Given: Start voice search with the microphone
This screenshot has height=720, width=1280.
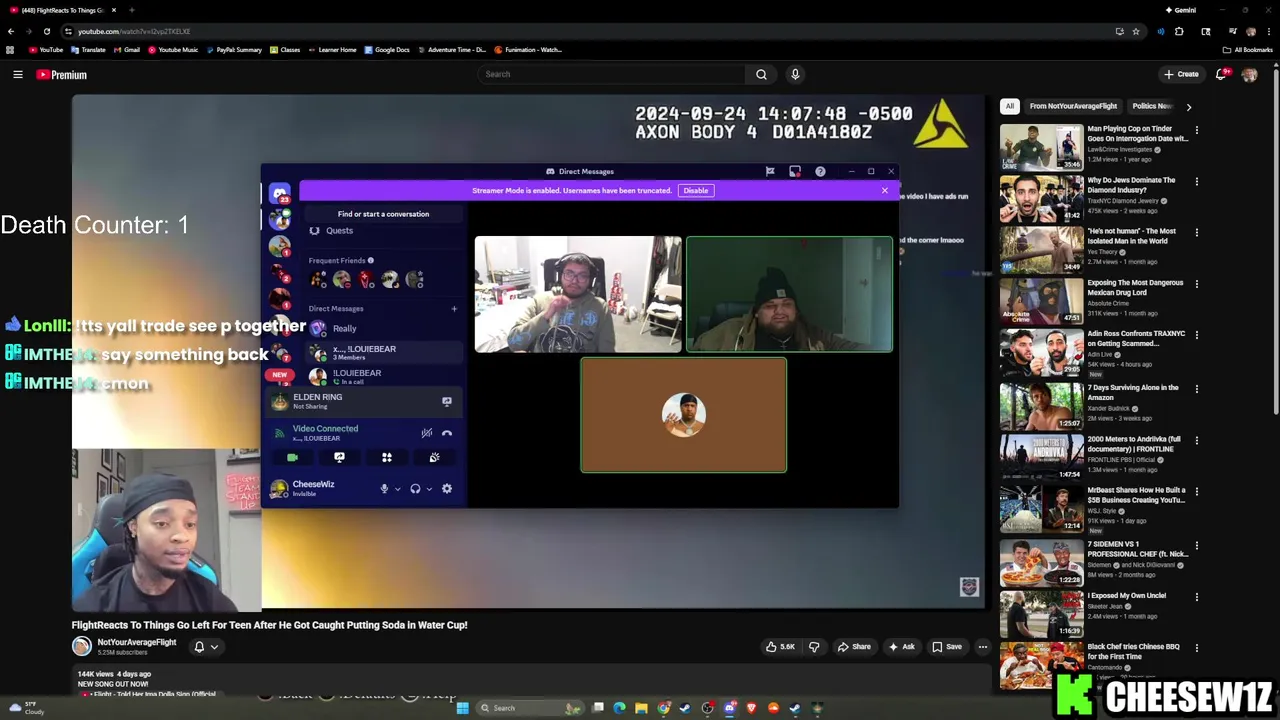Looking at the screenshot, I should click(x=795, y=74).
